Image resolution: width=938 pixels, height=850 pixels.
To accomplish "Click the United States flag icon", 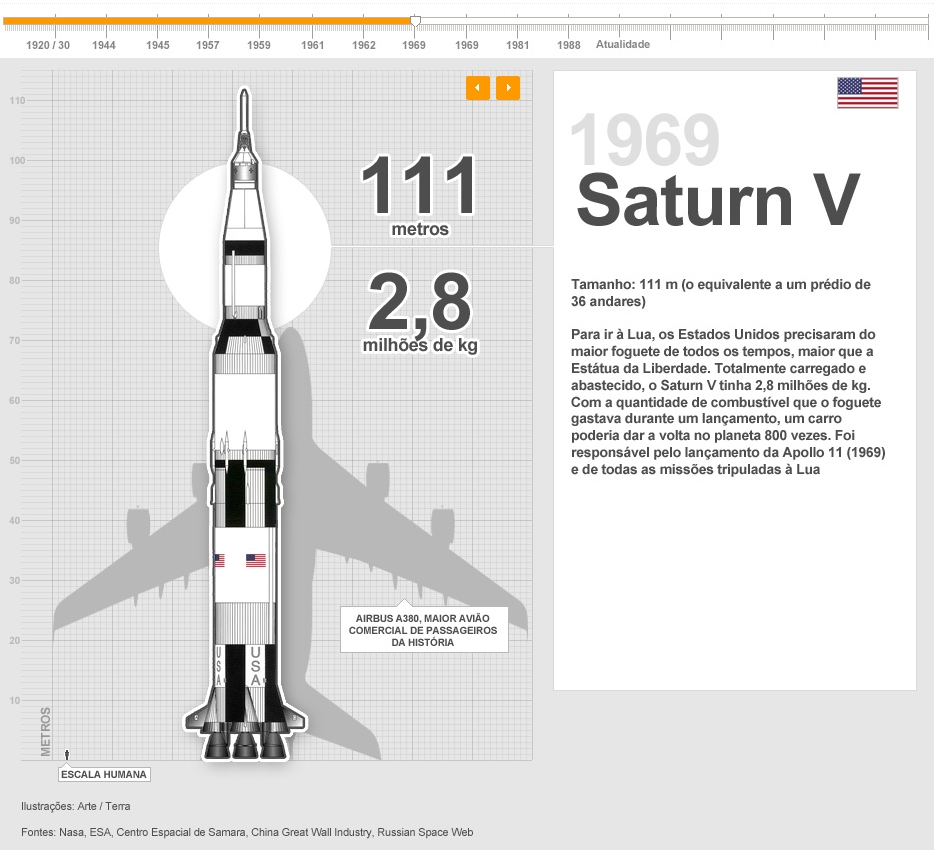I will [x=867, y=93].
